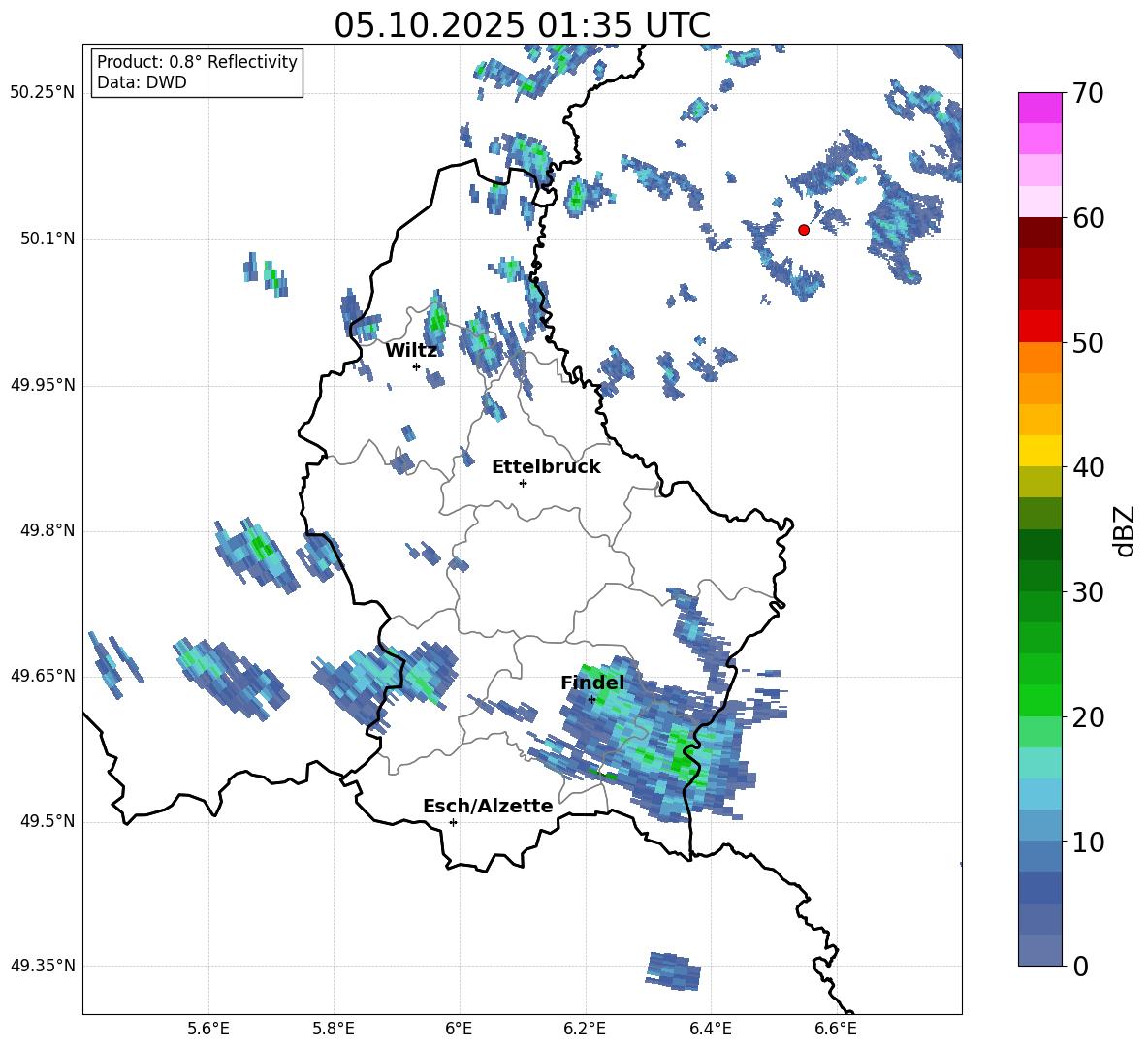Image resolution: width=1148 pixels, height=1048 pixels.
Task: Click the 49.65°N latitude label
Action: pos(43,675)
